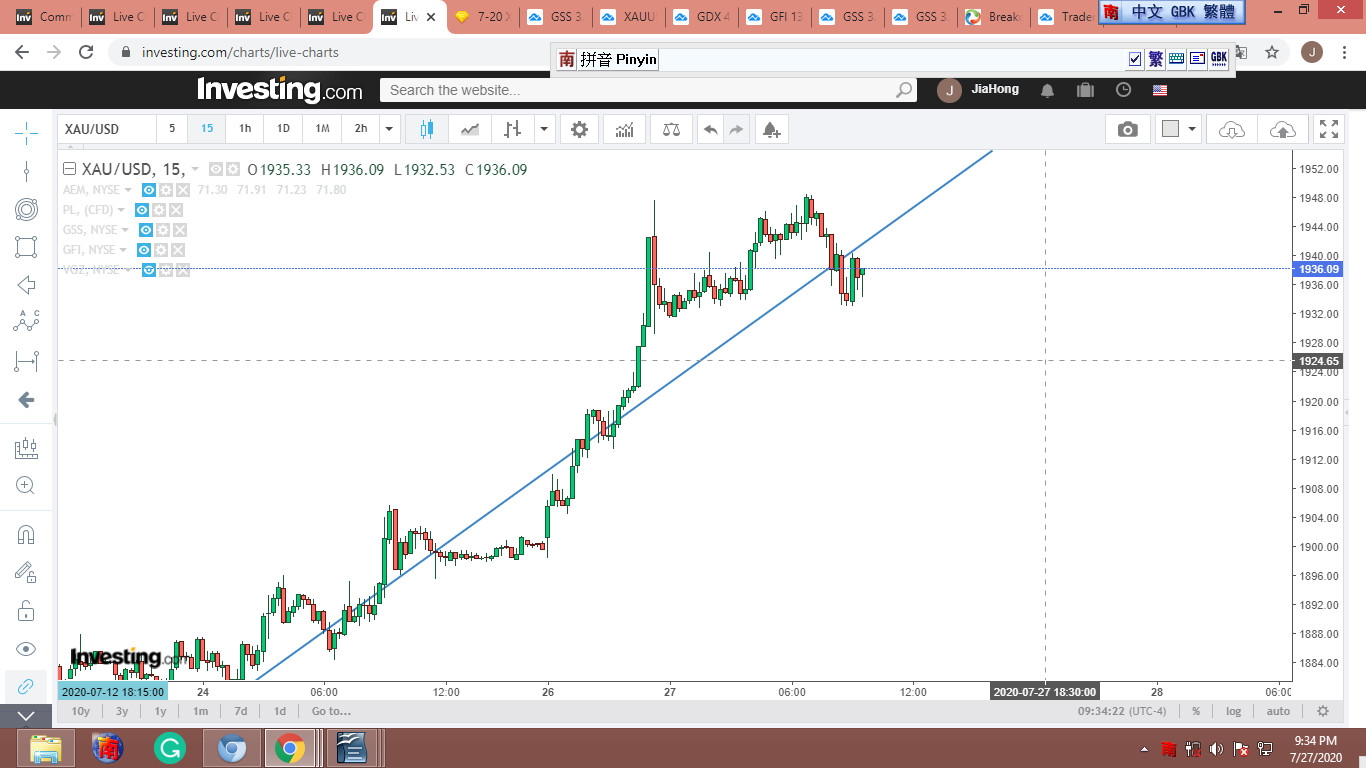Screen dimensions: 1366x768
Task: Switch to the 1h timeframe
Action: pos(245,129)
